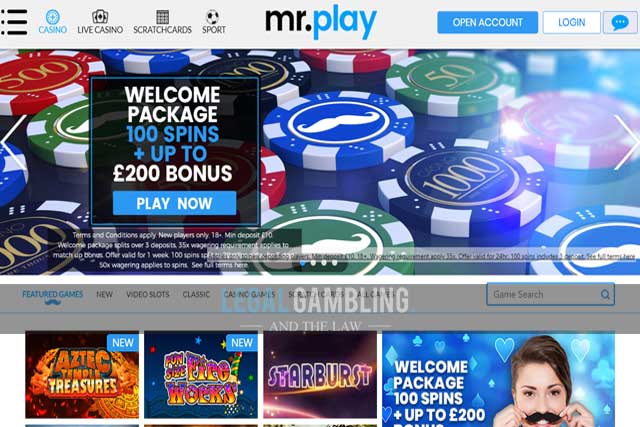
Task: Click the game search magnifier icon
Action: (605, 294)
